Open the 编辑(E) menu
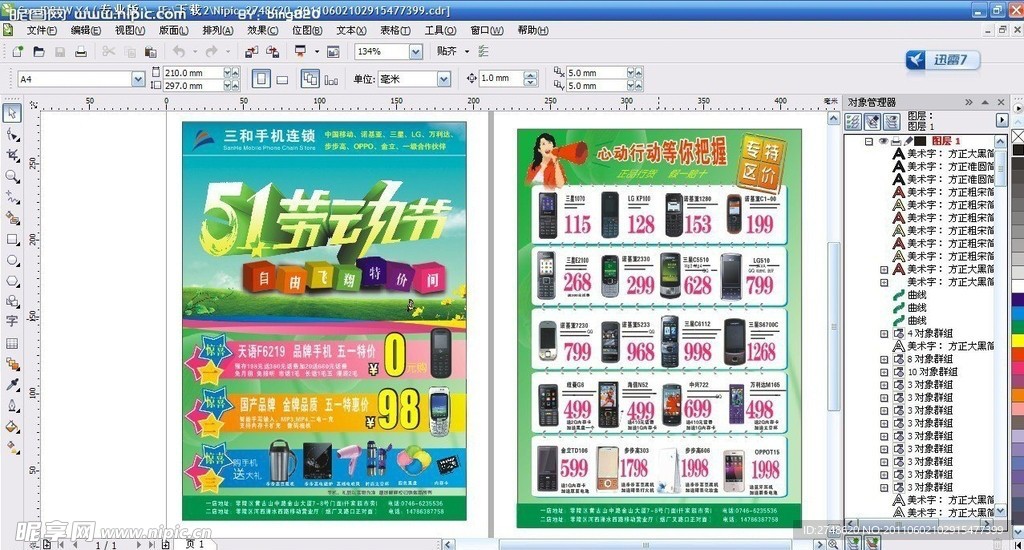 click(86, 31)
